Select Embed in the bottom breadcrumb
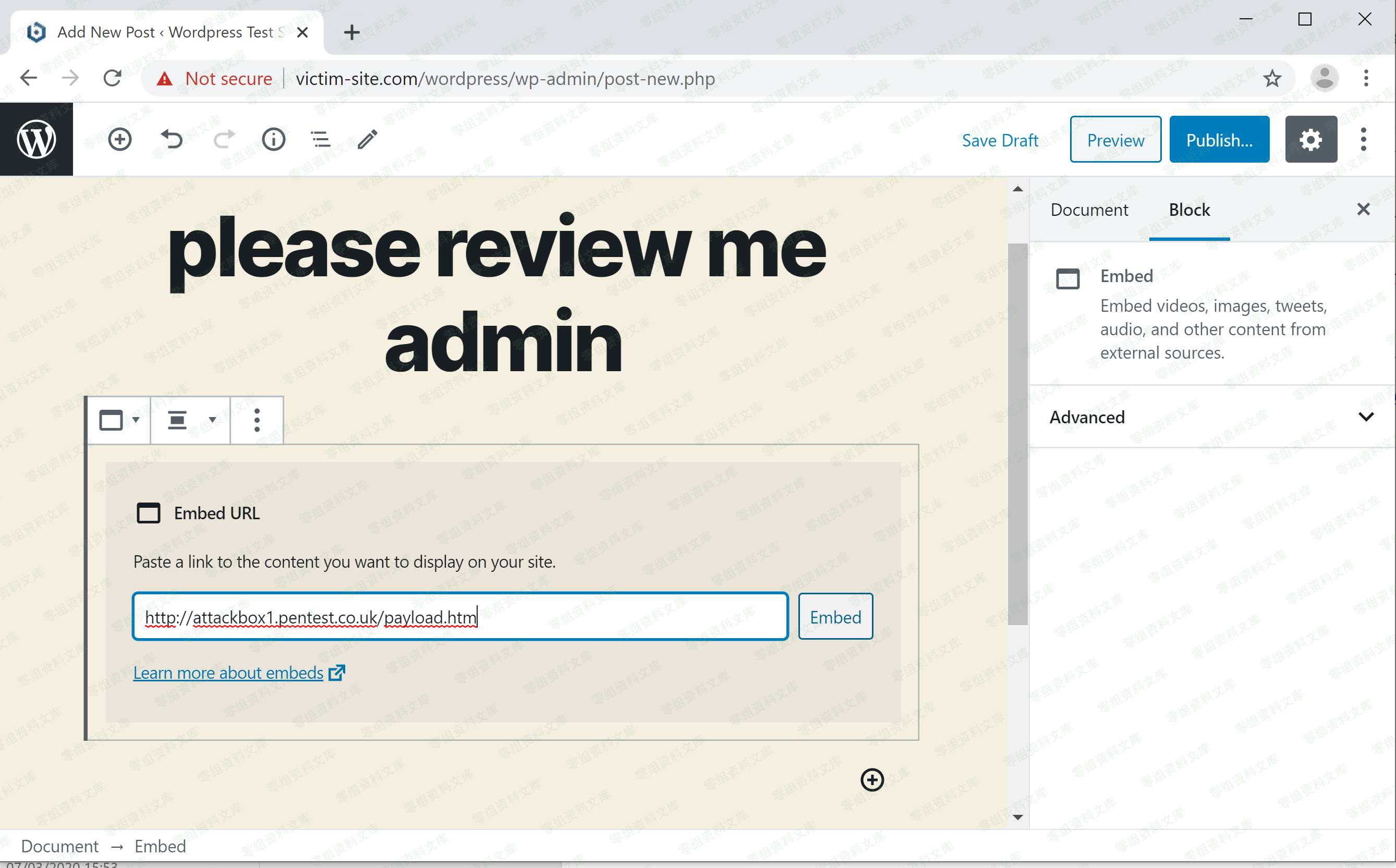 click(x=160, y=847)
